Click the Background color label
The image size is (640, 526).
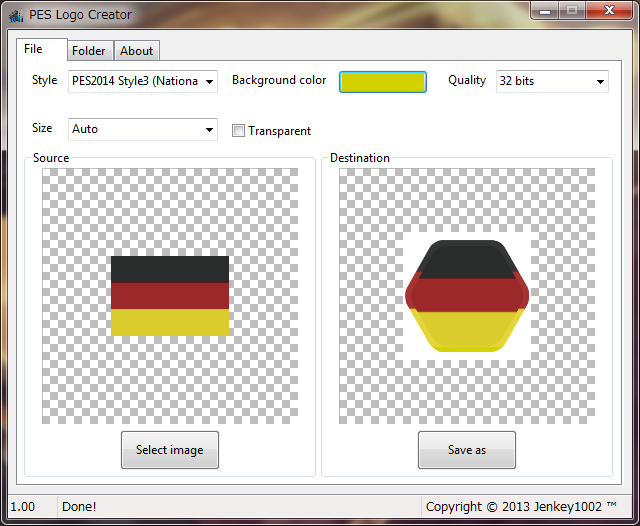click(x=279, y=80)
